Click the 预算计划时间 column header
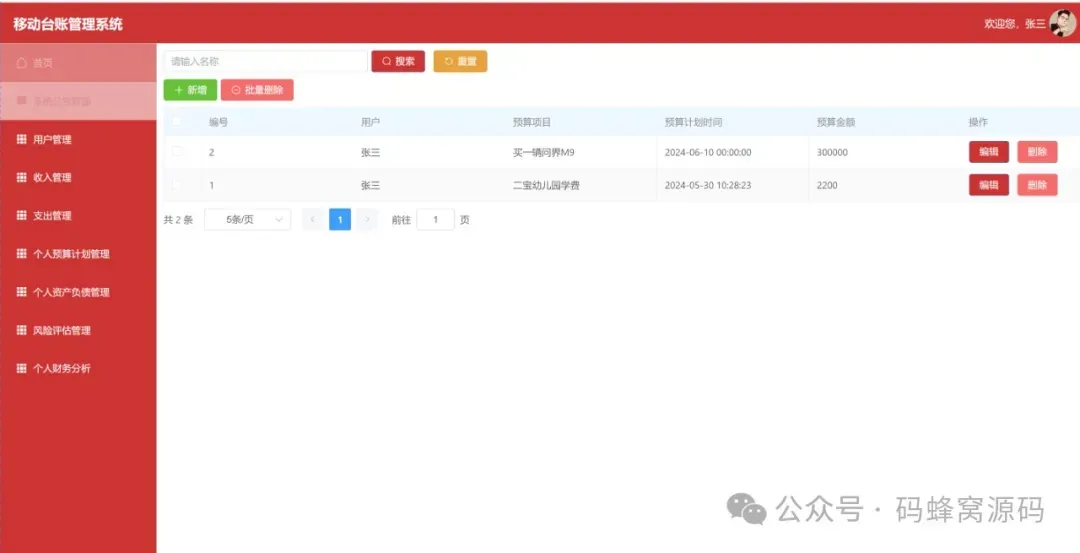 pos(693,123)
